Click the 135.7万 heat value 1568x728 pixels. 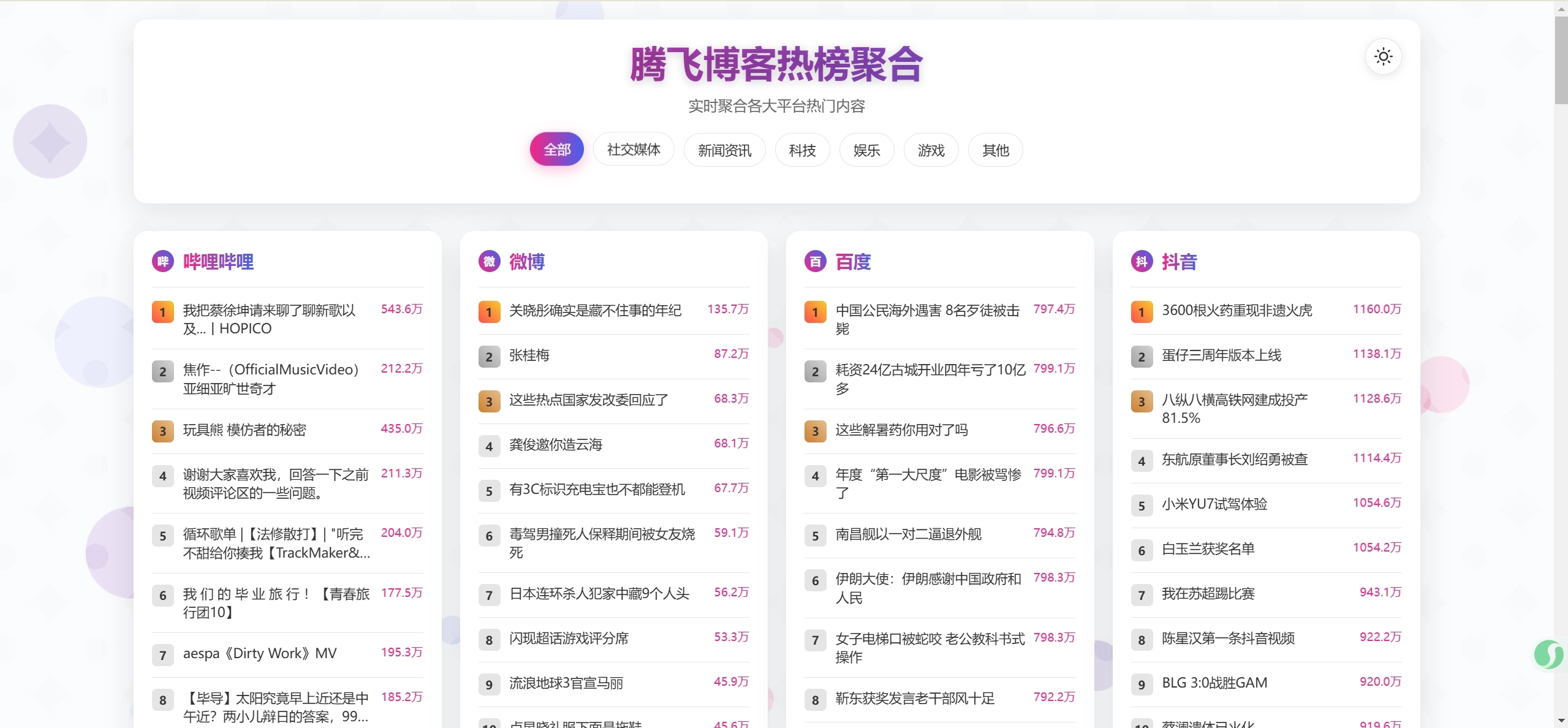click(728, 309)
